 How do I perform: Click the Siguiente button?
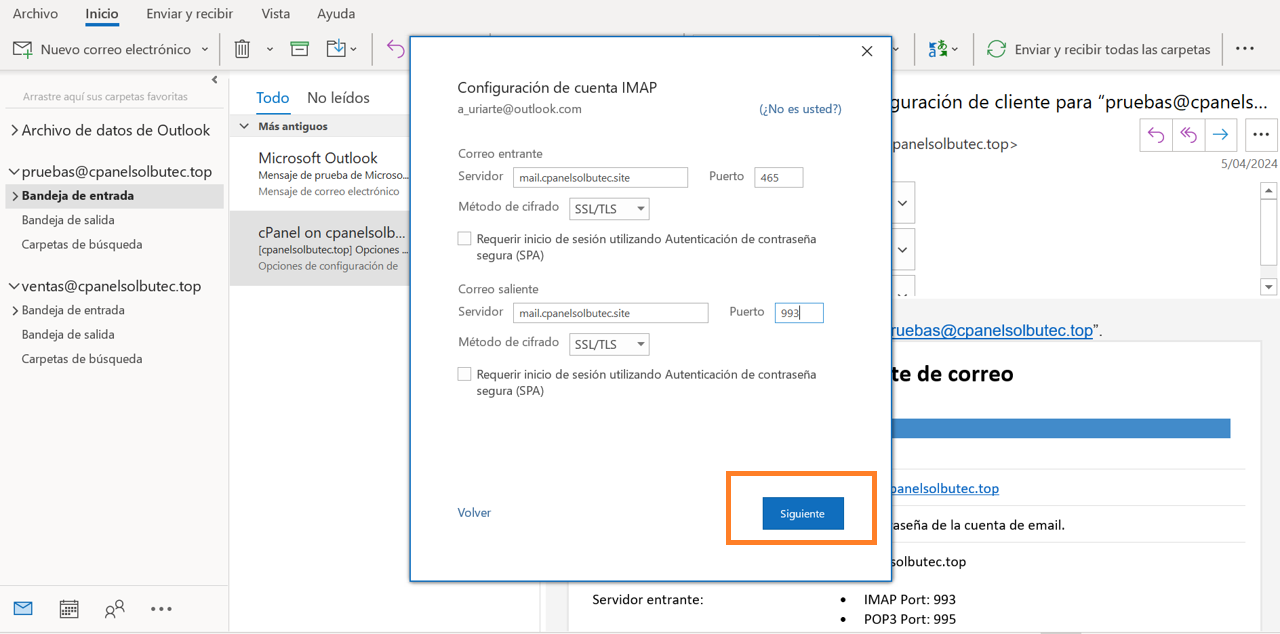tap(802, 513)
